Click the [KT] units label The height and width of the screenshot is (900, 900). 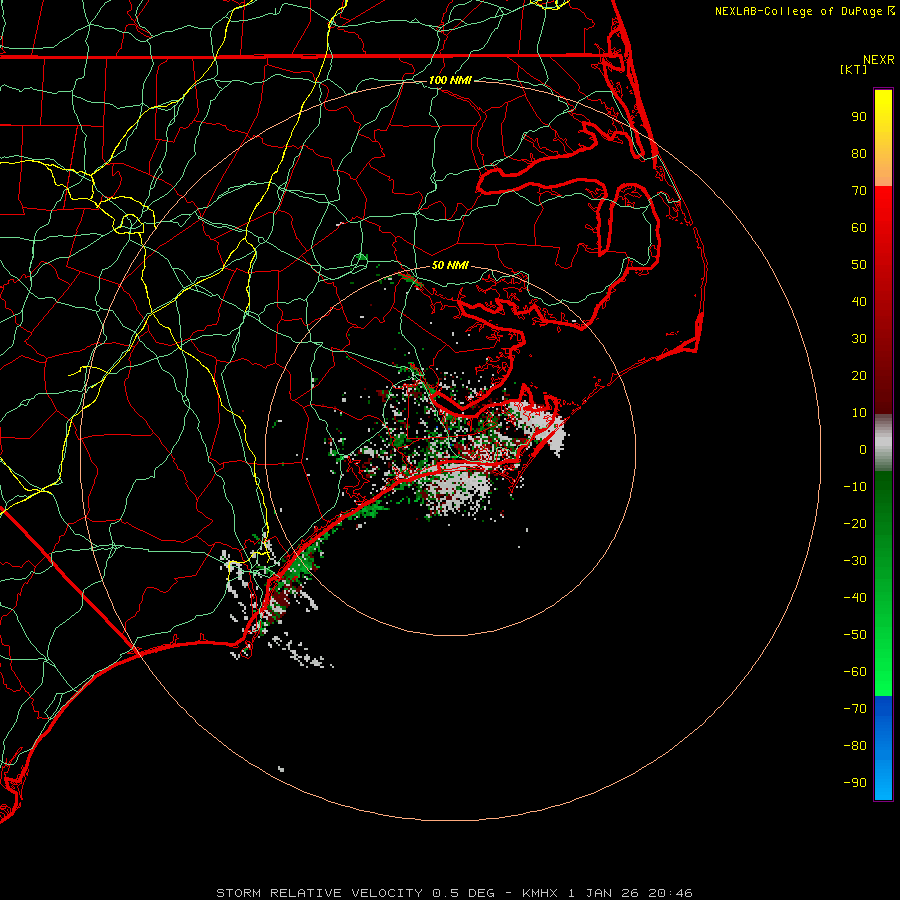point(854,69)
